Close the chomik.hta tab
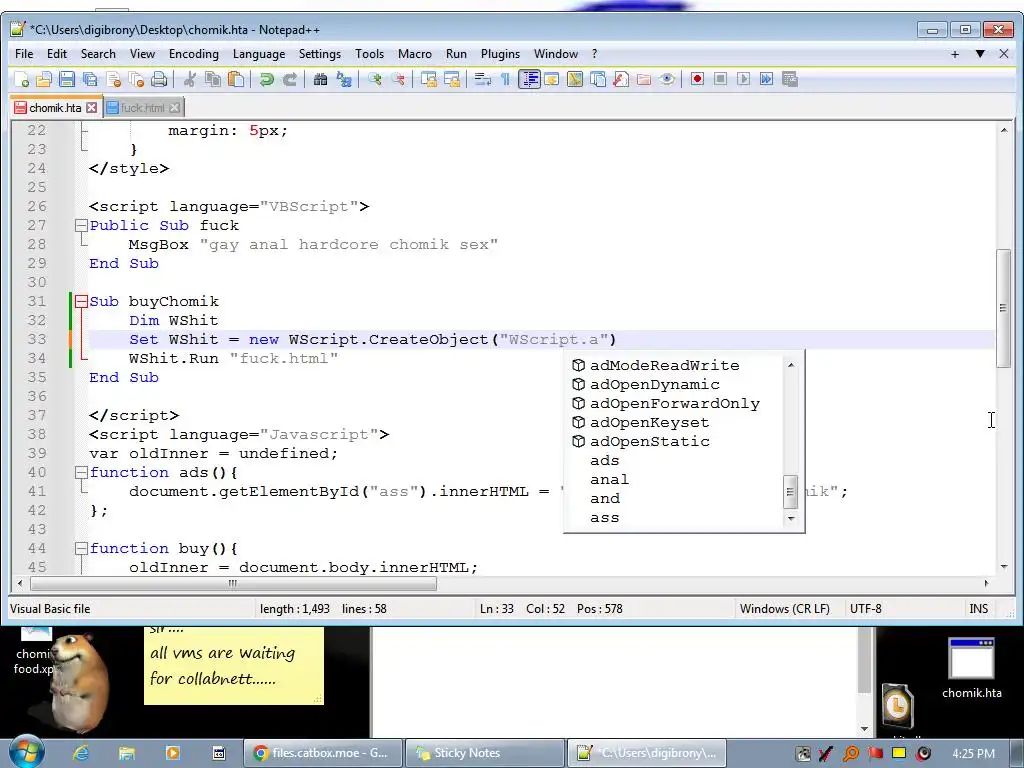Screen dimensions: 1024x768 (92, 108)
